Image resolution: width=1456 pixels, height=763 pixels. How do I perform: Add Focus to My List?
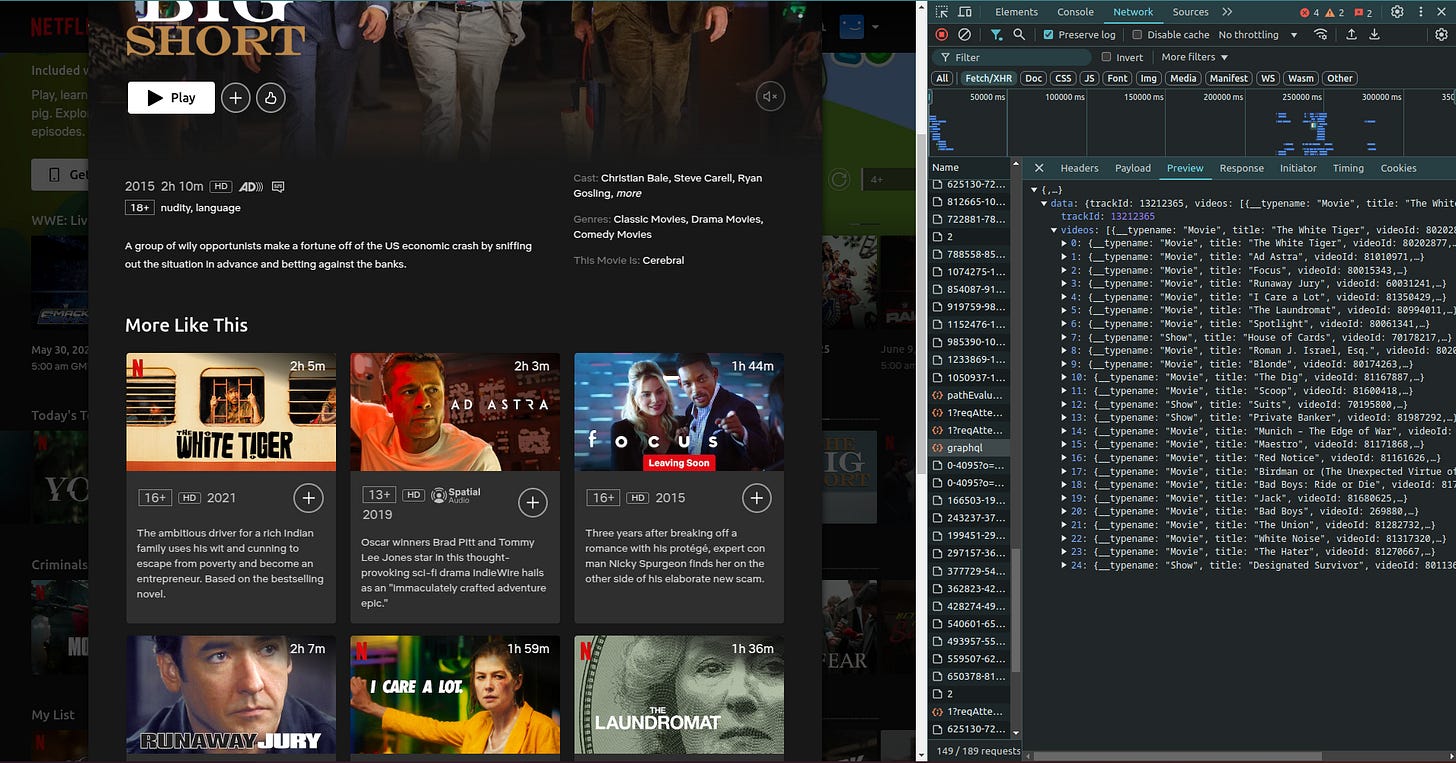click(x=757, y=497)
